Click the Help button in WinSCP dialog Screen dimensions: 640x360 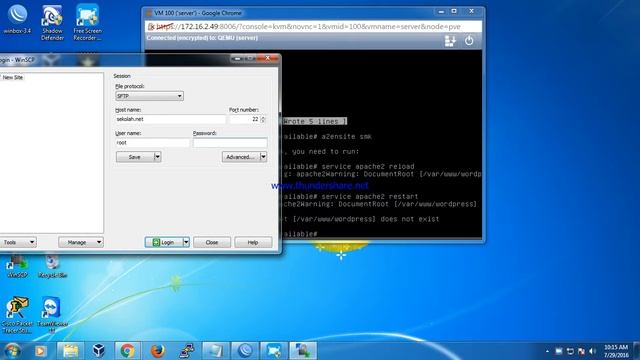253,242
